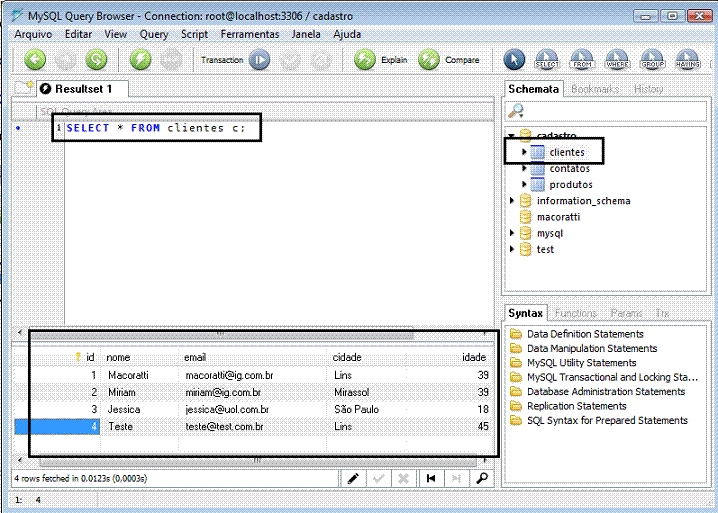The image size is (718, 513).
Task: Open Data Definition Statements folder
Action: [585, 334]
